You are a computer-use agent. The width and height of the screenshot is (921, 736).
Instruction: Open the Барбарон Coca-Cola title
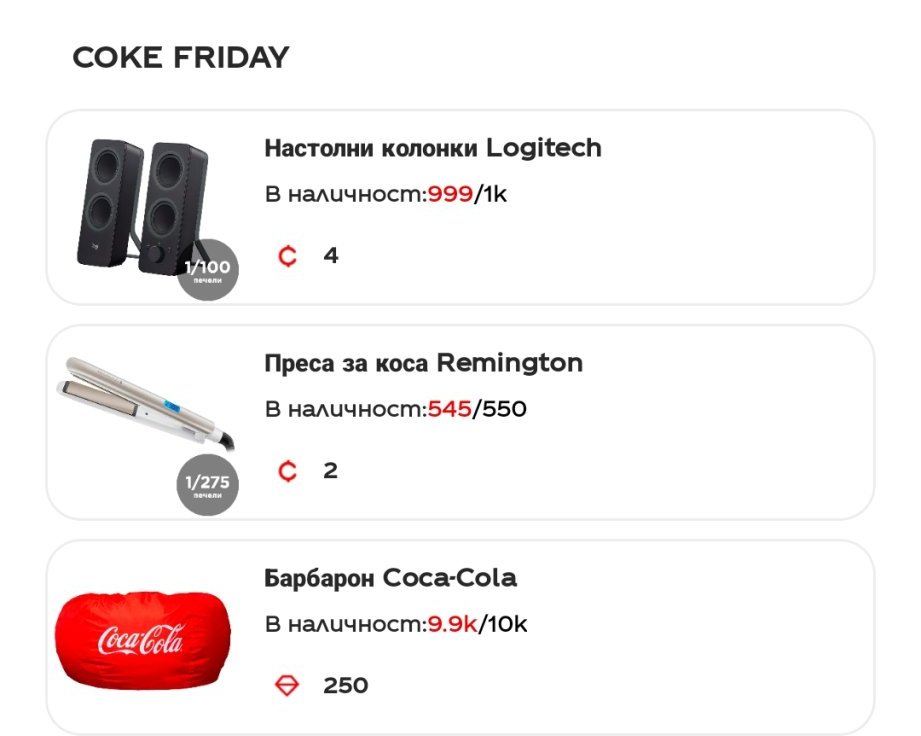pos(390,579)
